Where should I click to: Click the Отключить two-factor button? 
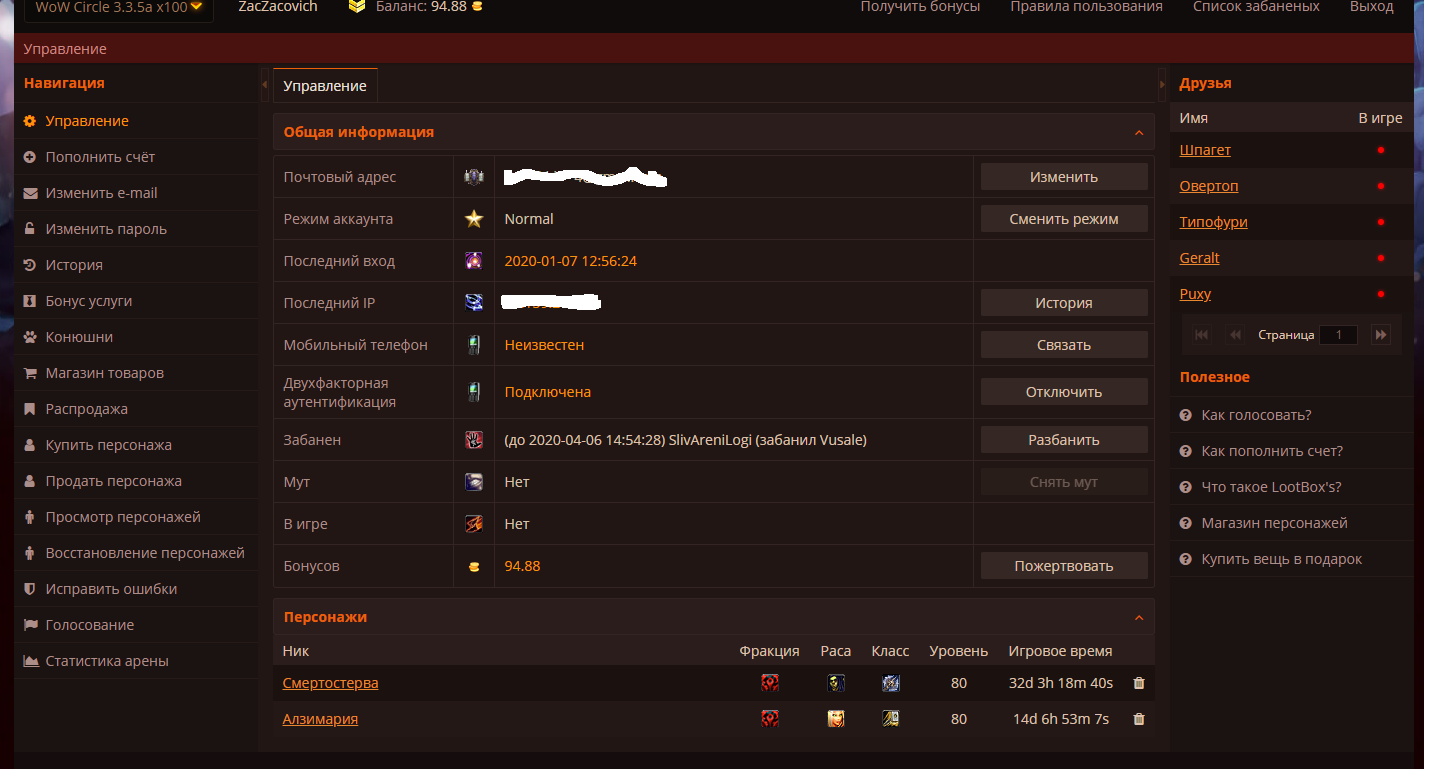click(x=1064, y=392)
